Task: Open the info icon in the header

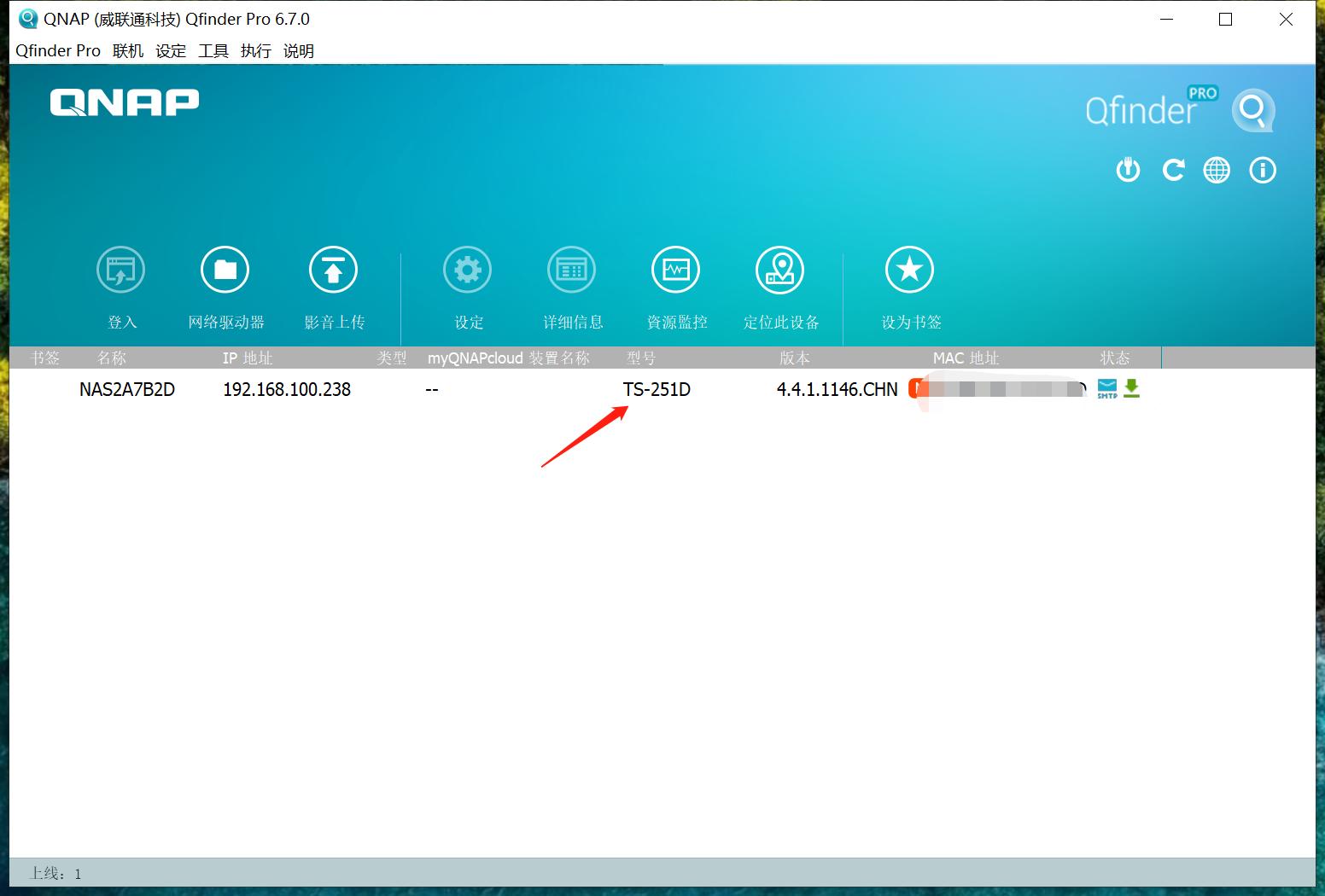Action: click(1263, 171)
